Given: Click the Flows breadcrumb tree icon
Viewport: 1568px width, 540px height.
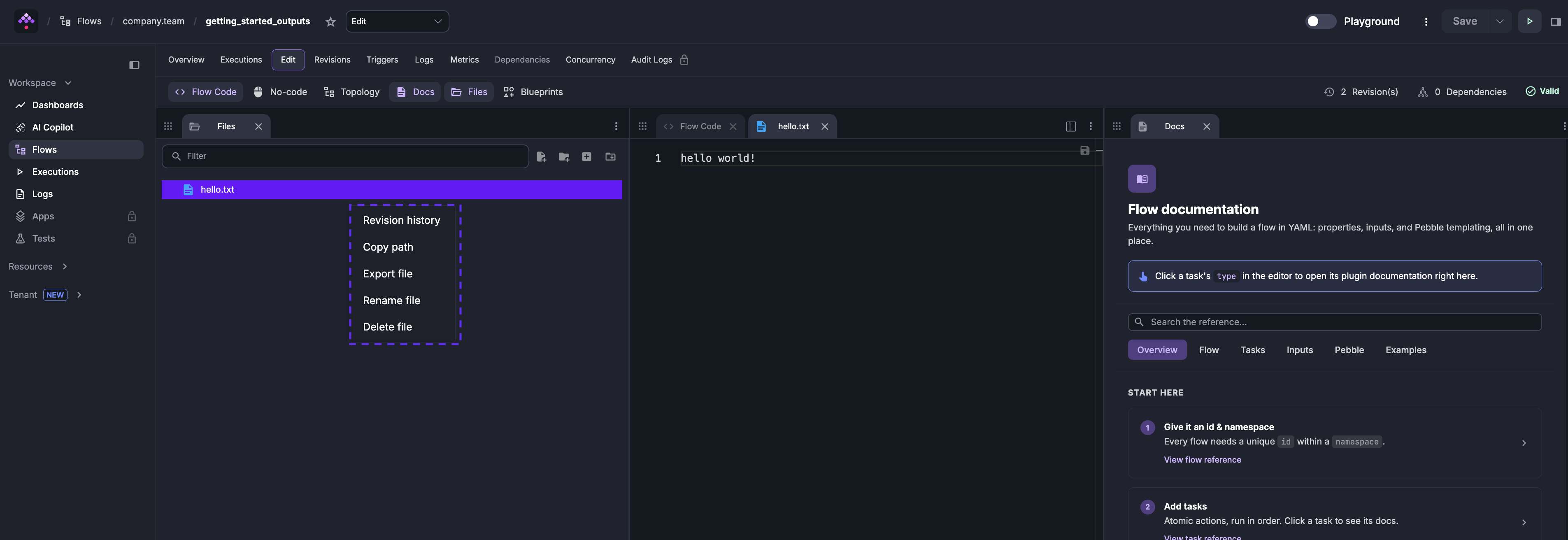Looking at the screenshot, I should [65, 21].
